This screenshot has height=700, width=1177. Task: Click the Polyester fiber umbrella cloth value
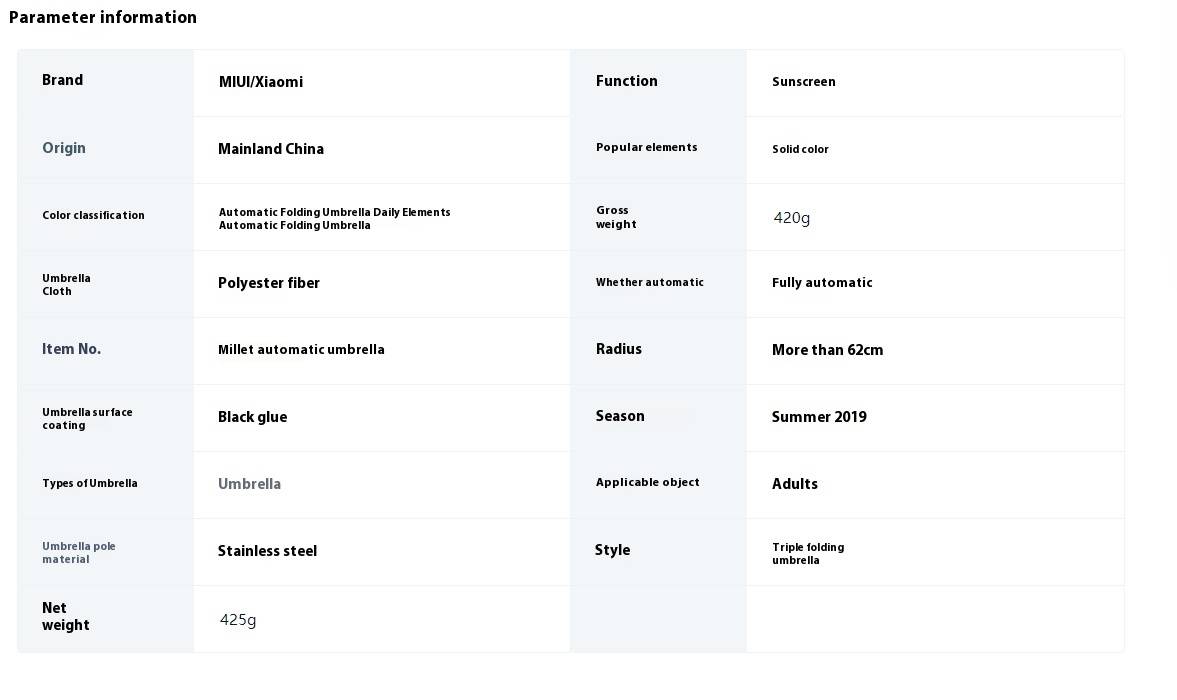(x=269, y=283)
